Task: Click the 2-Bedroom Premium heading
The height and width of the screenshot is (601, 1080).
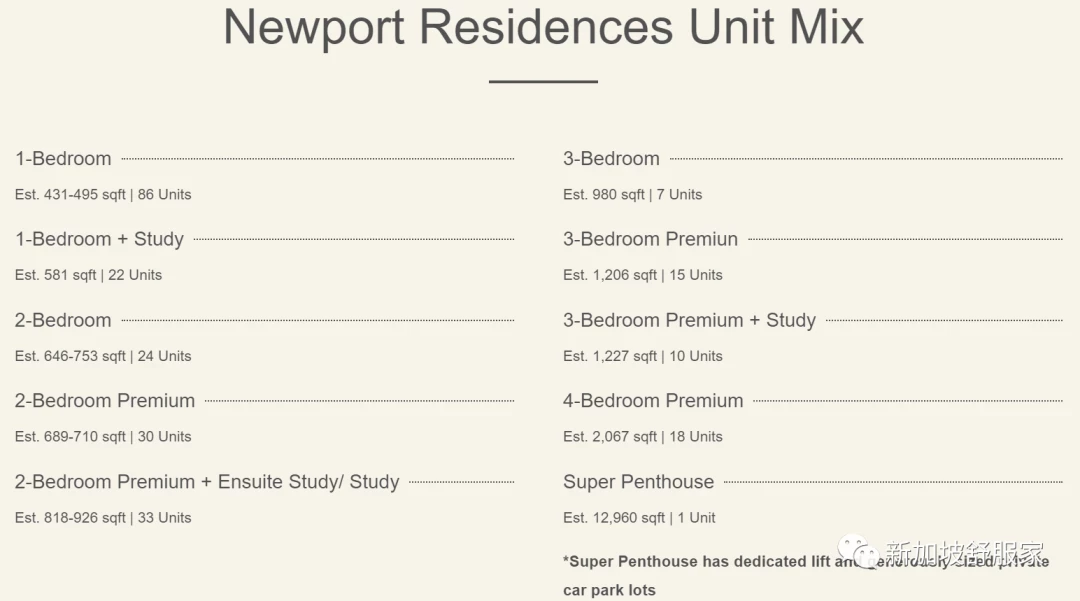Action: click(x=105, y=401)
